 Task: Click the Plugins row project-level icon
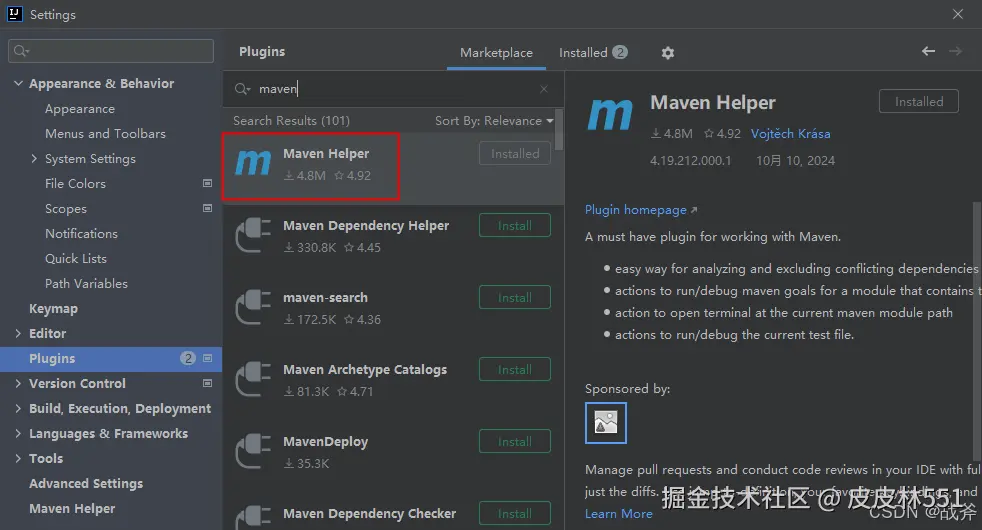coord(207,358)
